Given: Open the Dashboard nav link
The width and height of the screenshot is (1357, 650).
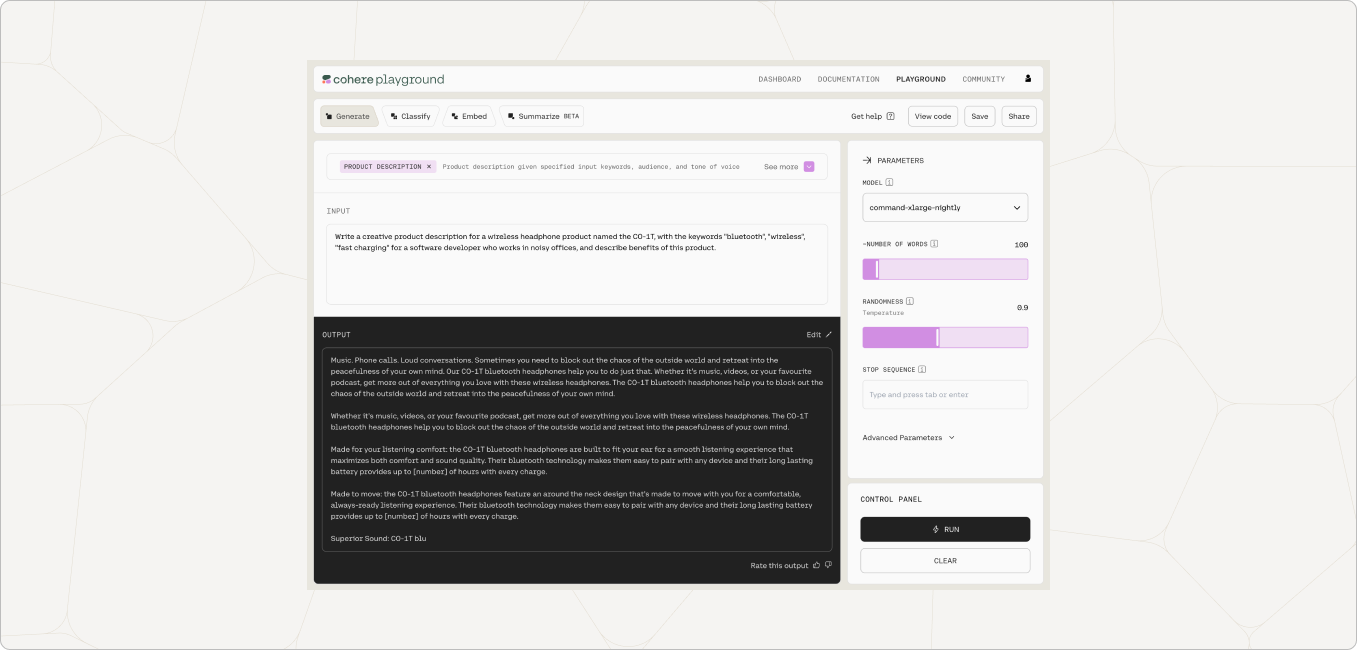Looking at the screenshot, I should (780, 79).
